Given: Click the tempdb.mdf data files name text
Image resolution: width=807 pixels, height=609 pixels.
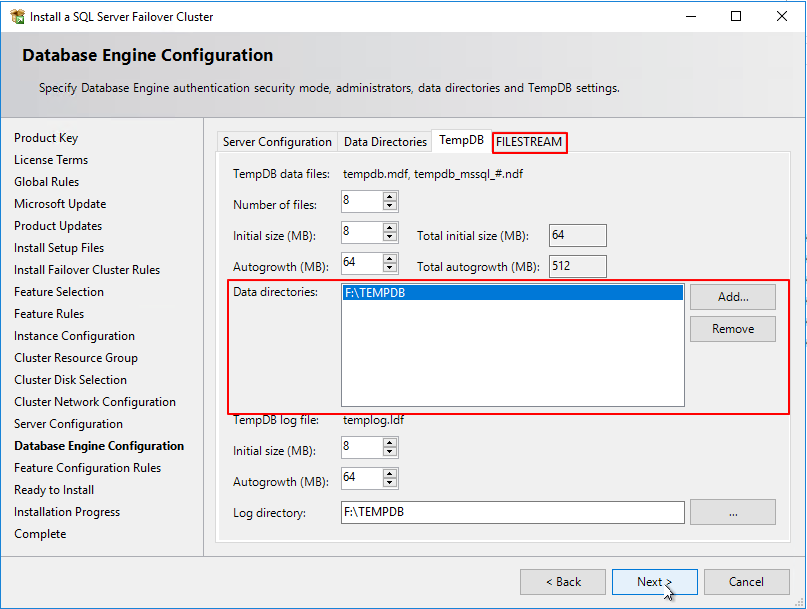Looking at the screenshot, I should point(432,174).
